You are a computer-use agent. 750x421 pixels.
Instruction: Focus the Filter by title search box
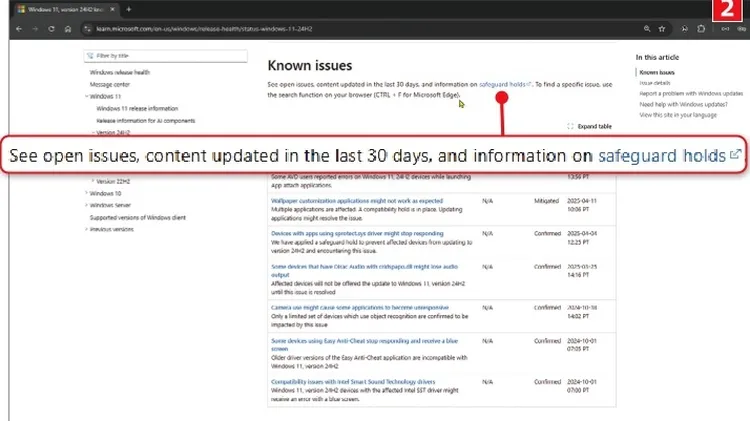click(165, 56)
